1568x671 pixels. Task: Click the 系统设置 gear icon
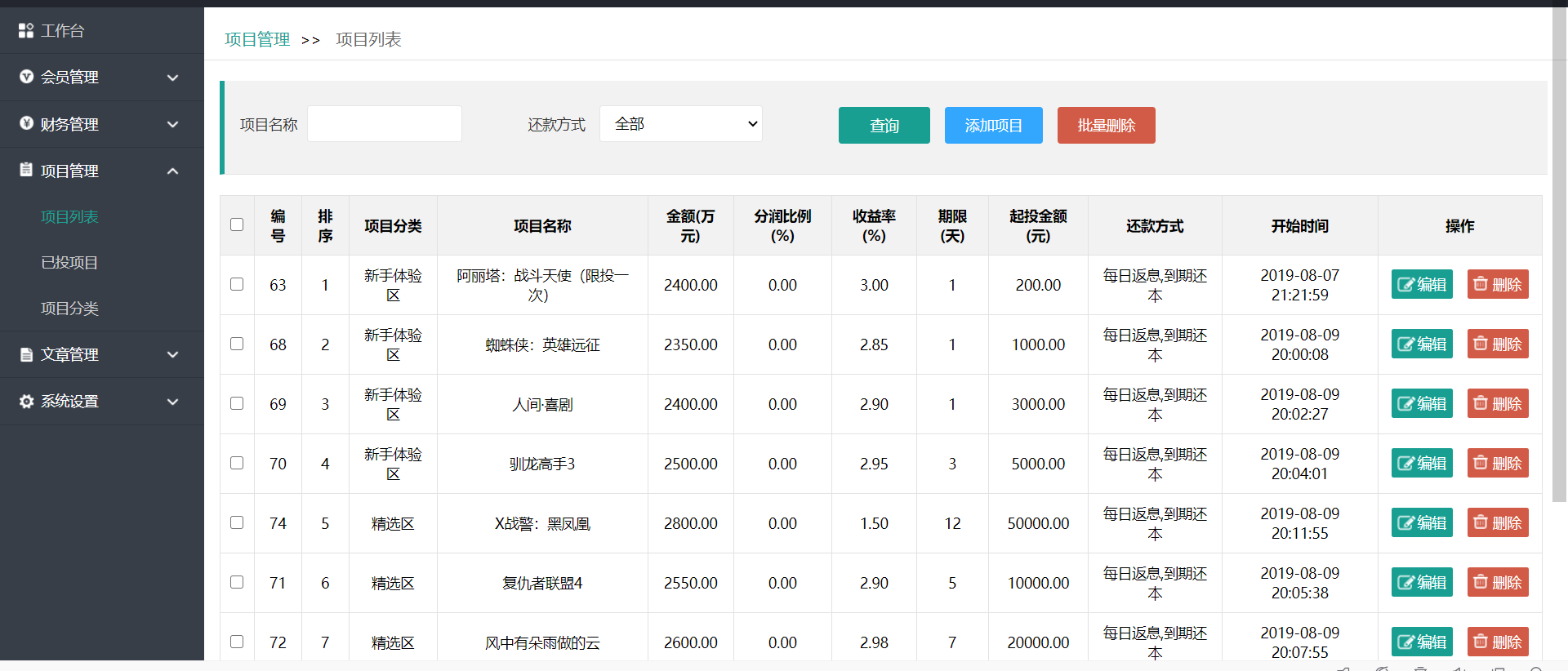pyautogui.click(x=26, y=401)
